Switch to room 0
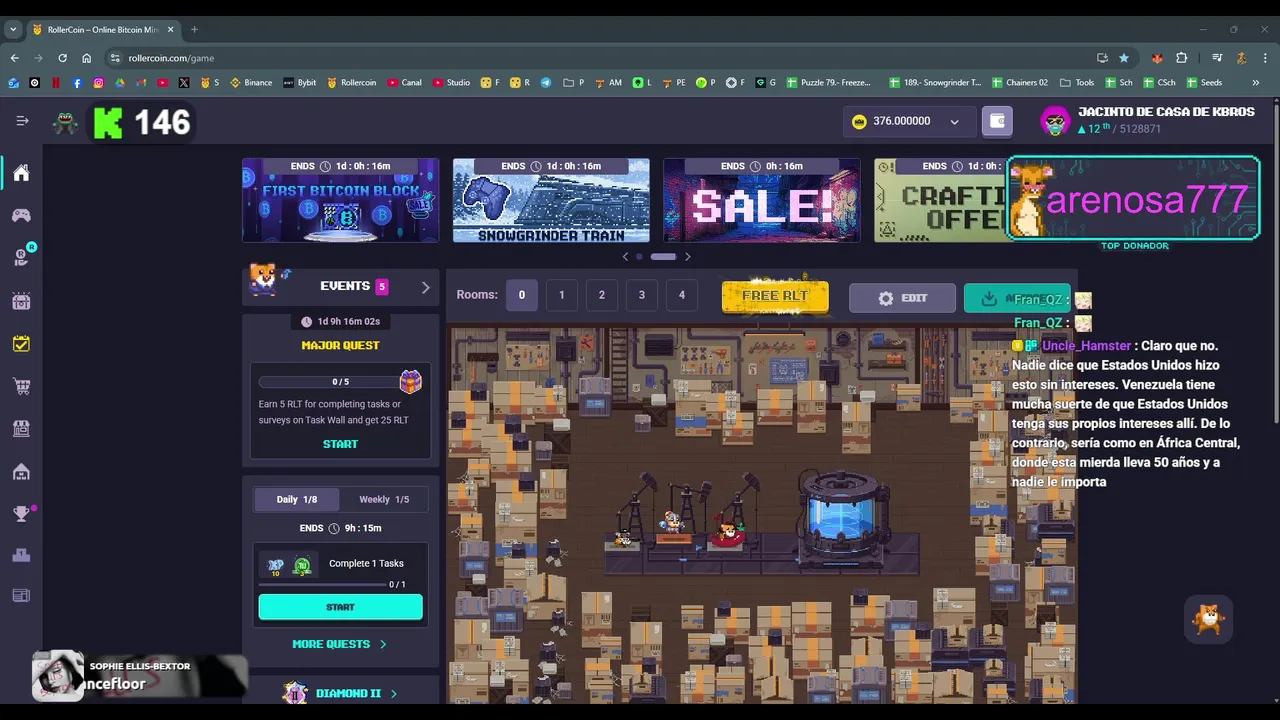The height and width of the screenshot is (720, 1280). click(x=521, y=295)
